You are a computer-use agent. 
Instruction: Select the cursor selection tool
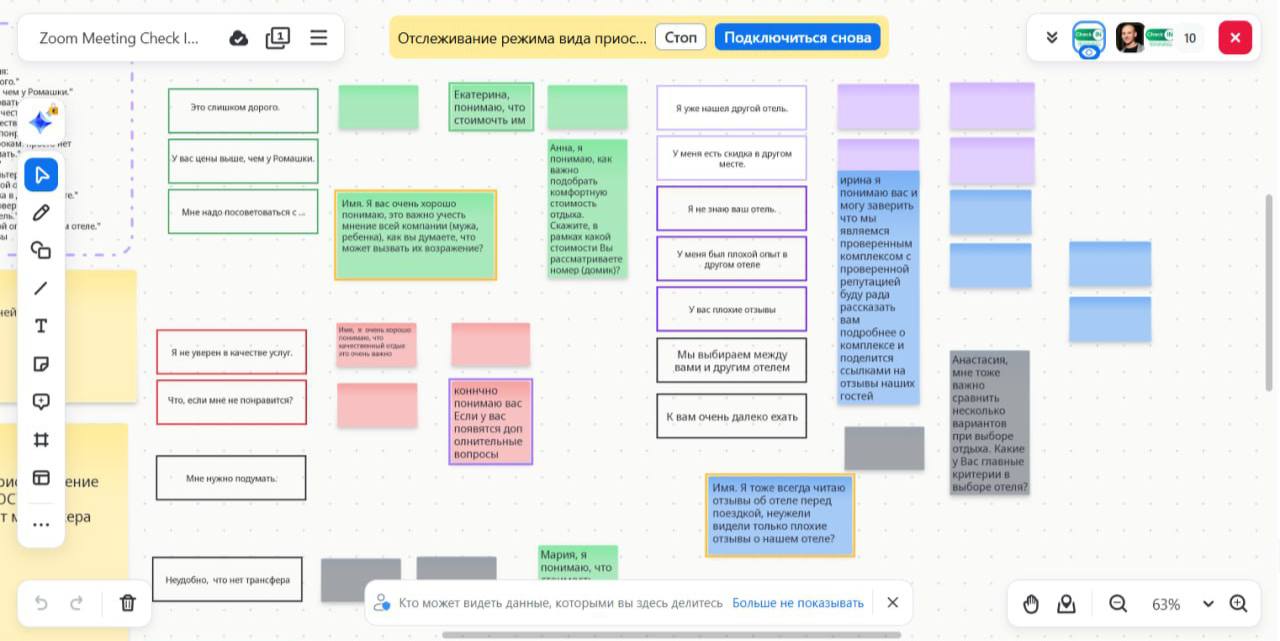[x=41, y=175]
